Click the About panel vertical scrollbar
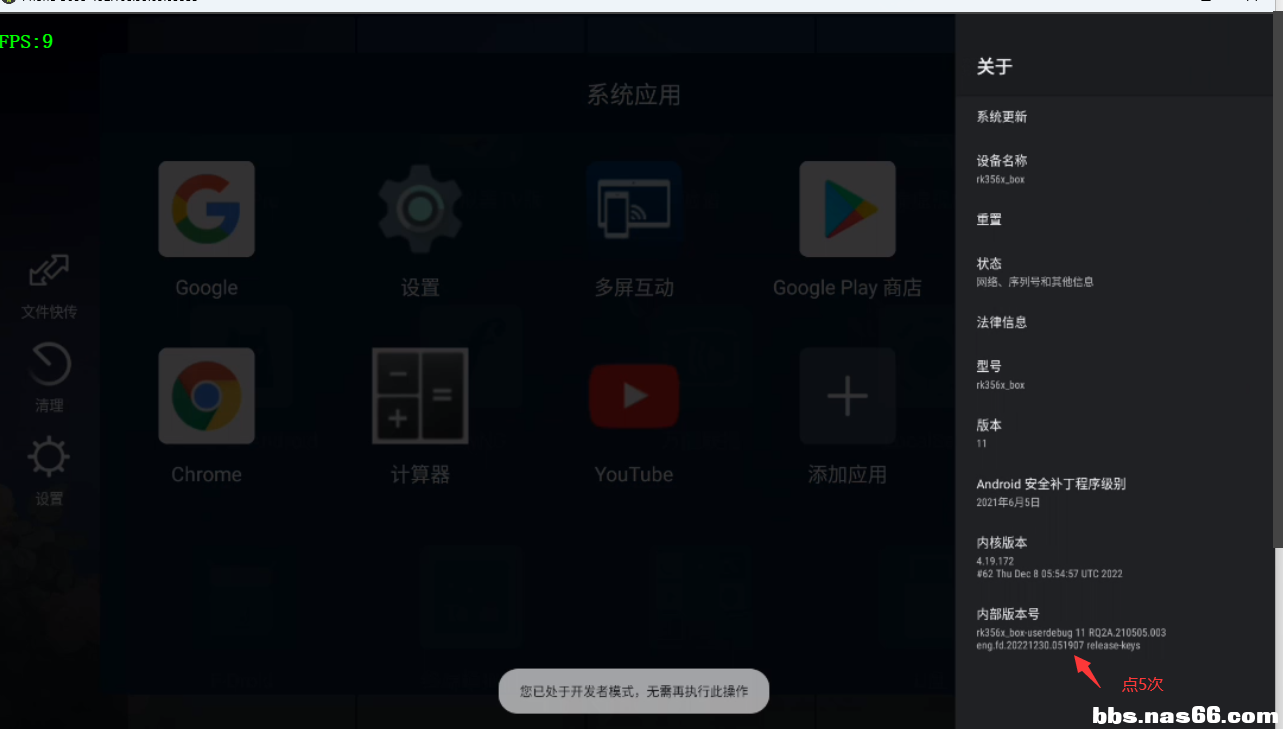1283x729 pixels. 1277,280
